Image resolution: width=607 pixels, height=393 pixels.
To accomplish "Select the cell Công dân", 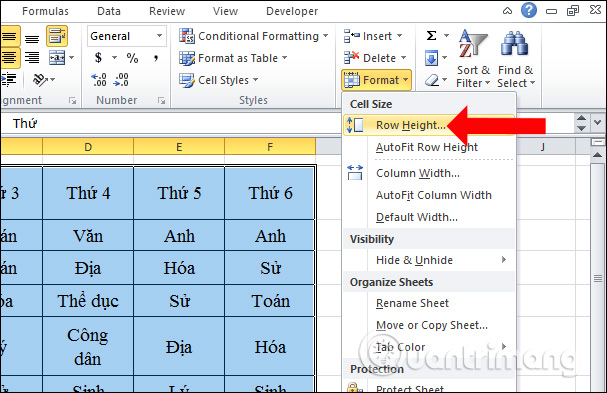I will (x=88, y=347).
